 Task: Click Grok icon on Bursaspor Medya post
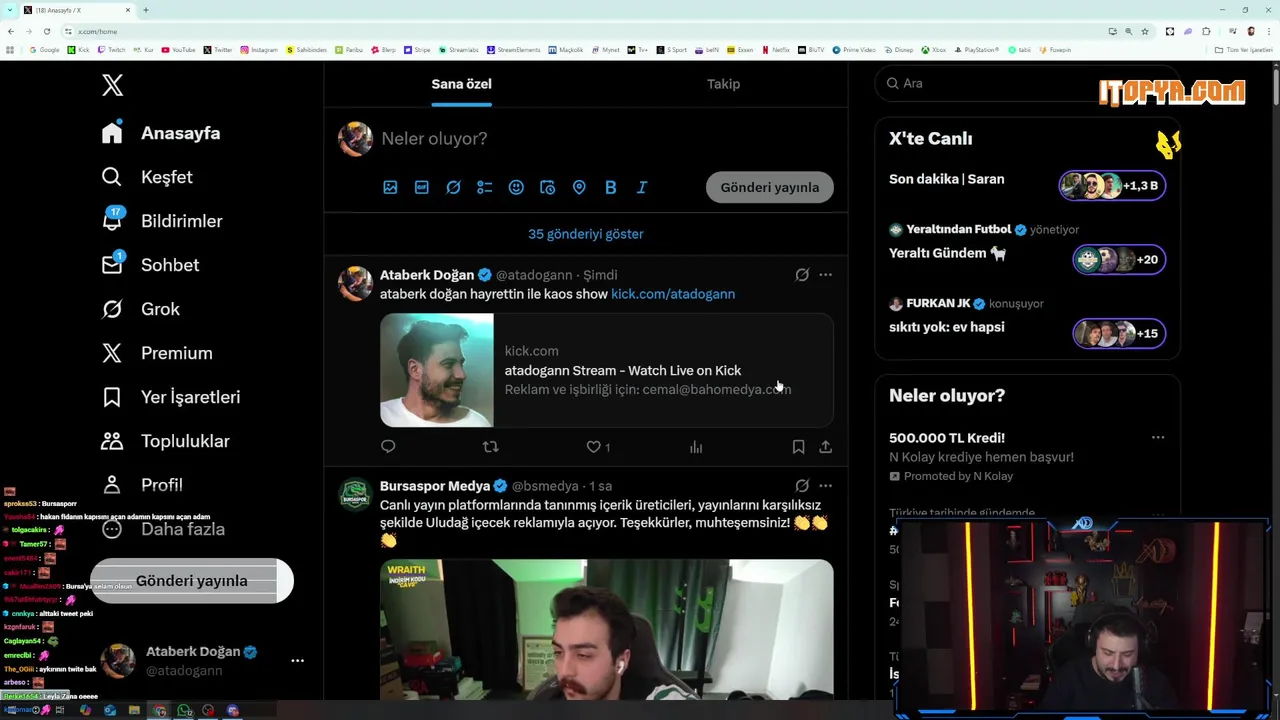click(802, 486)
